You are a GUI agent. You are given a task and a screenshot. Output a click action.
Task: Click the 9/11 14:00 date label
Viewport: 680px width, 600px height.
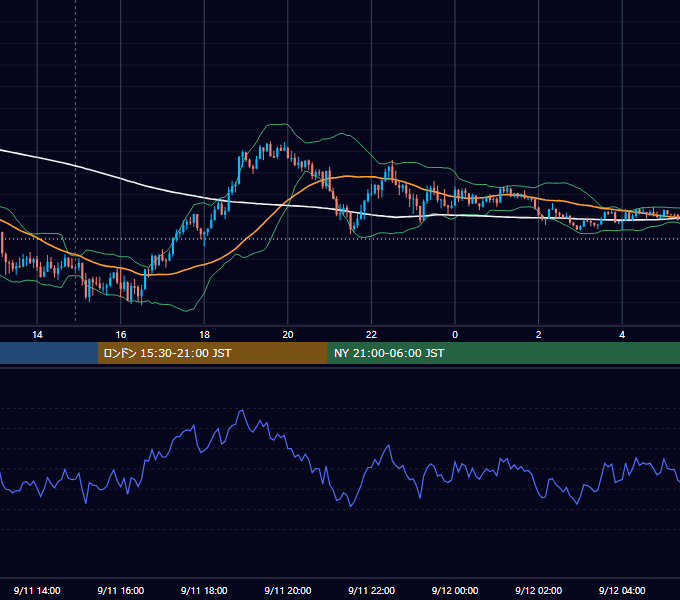point(37,590)
